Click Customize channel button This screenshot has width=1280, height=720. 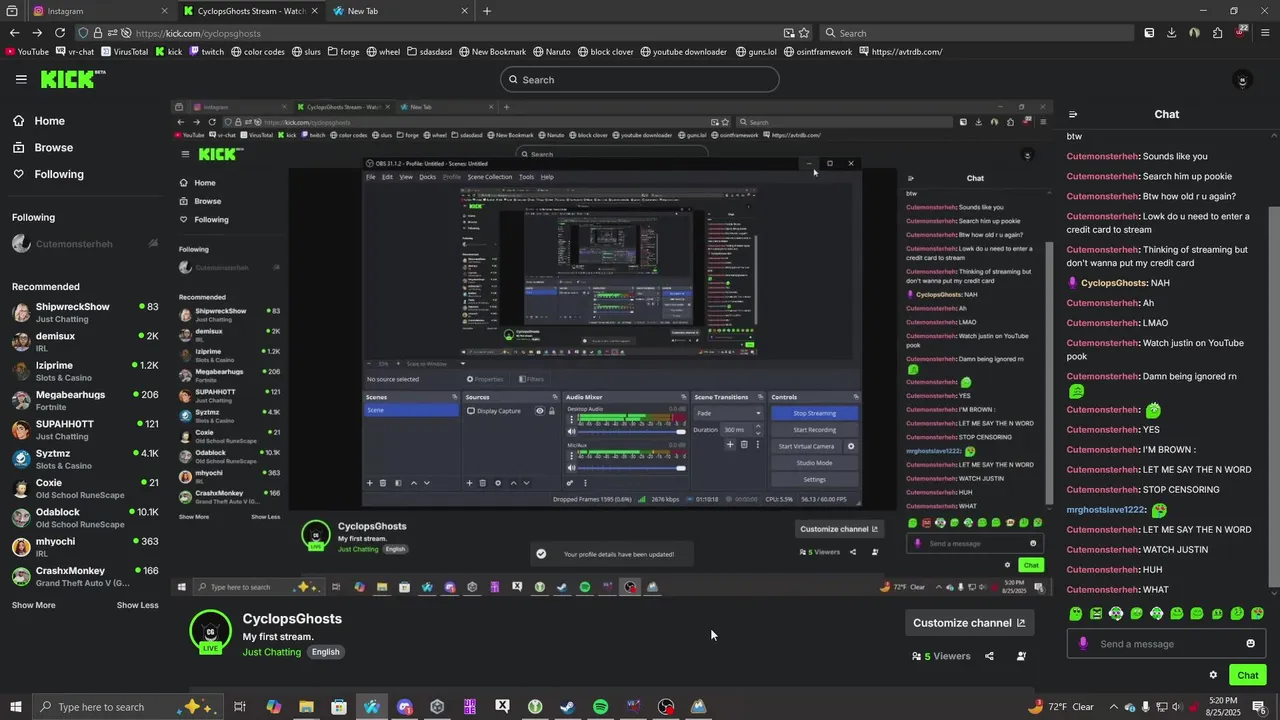pos(969,623)
